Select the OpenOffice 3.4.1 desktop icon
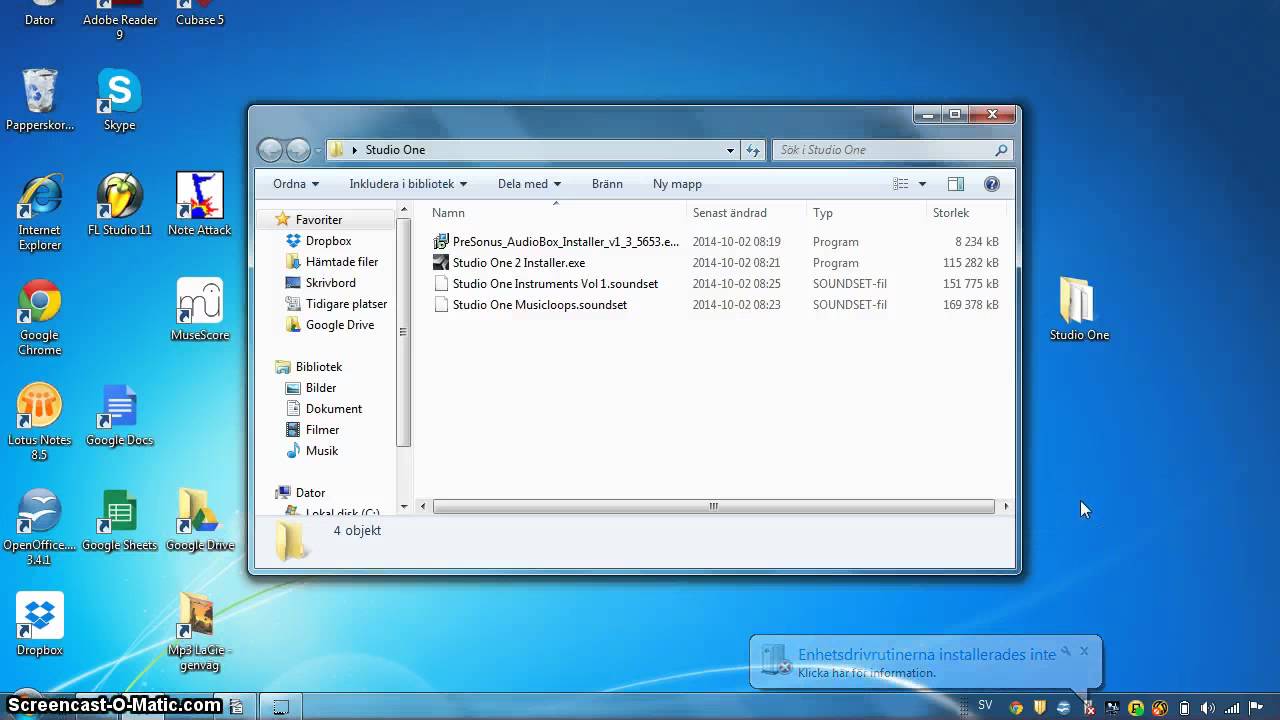 tap(40, 527)
